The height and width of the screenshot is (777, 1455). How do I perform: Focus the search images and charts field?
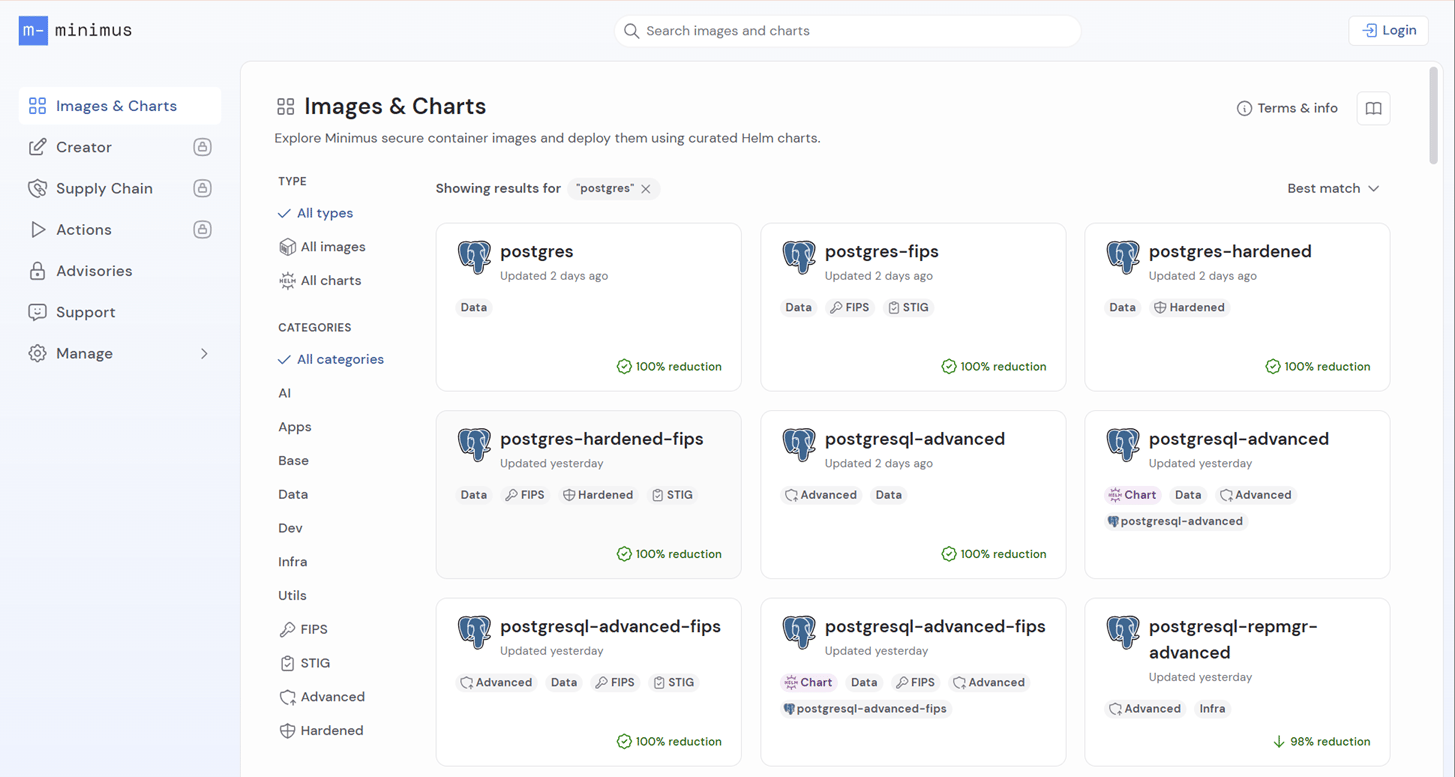(847, 31)
